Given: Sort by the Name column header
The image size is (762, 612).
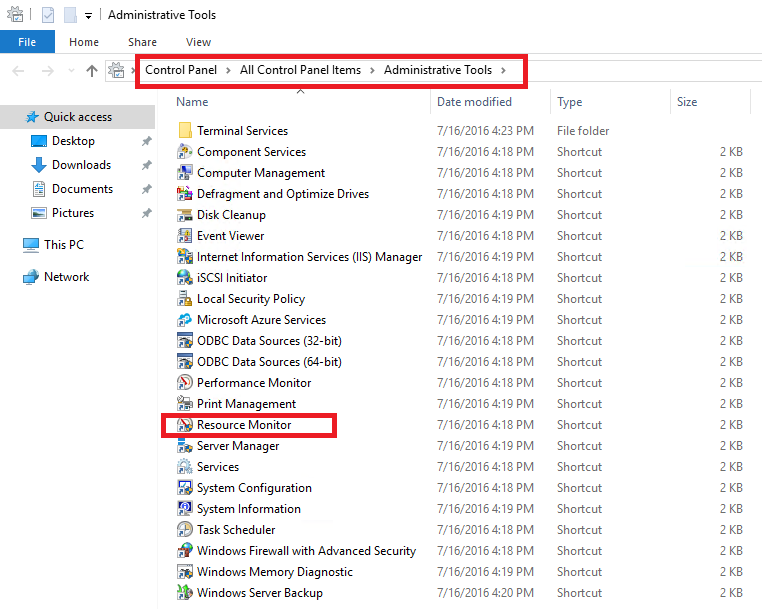Looking at the screenshot, I should pyautogui.click(x=192, y=102).
